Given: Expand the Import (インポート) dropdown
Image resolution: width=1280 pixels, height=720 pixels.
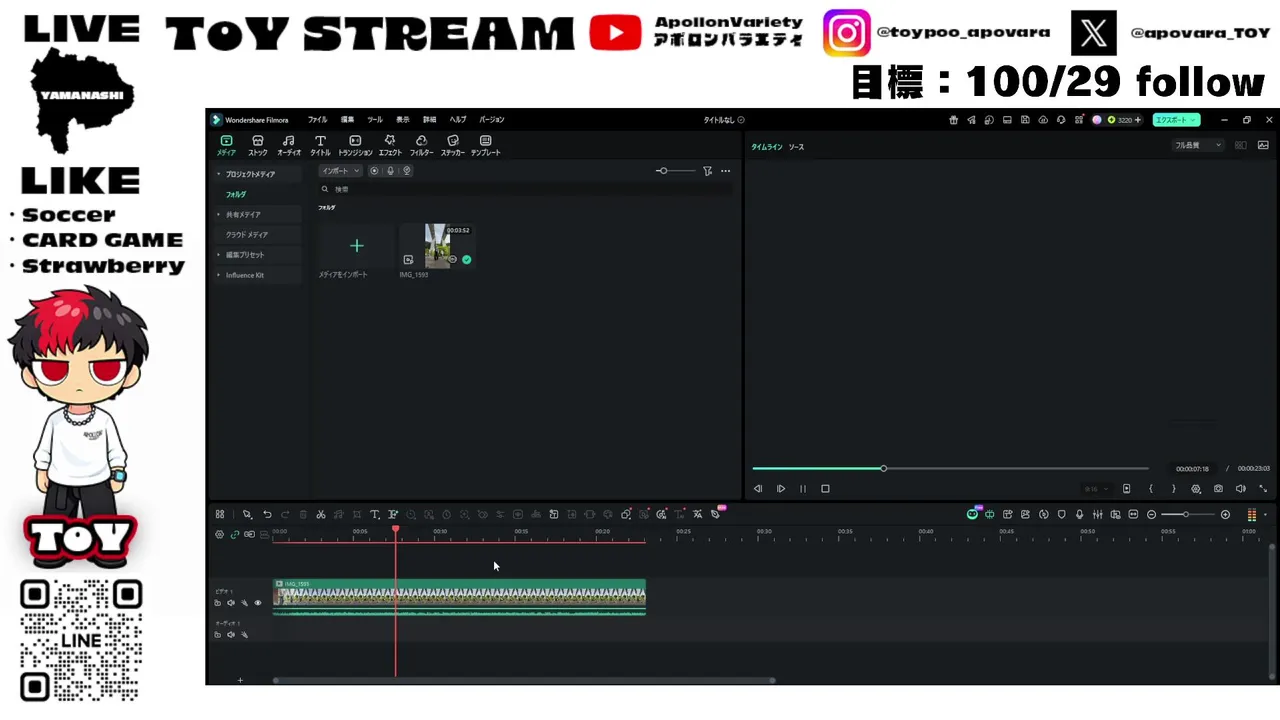Looking at the screenshot, I should tap(340, 171).
